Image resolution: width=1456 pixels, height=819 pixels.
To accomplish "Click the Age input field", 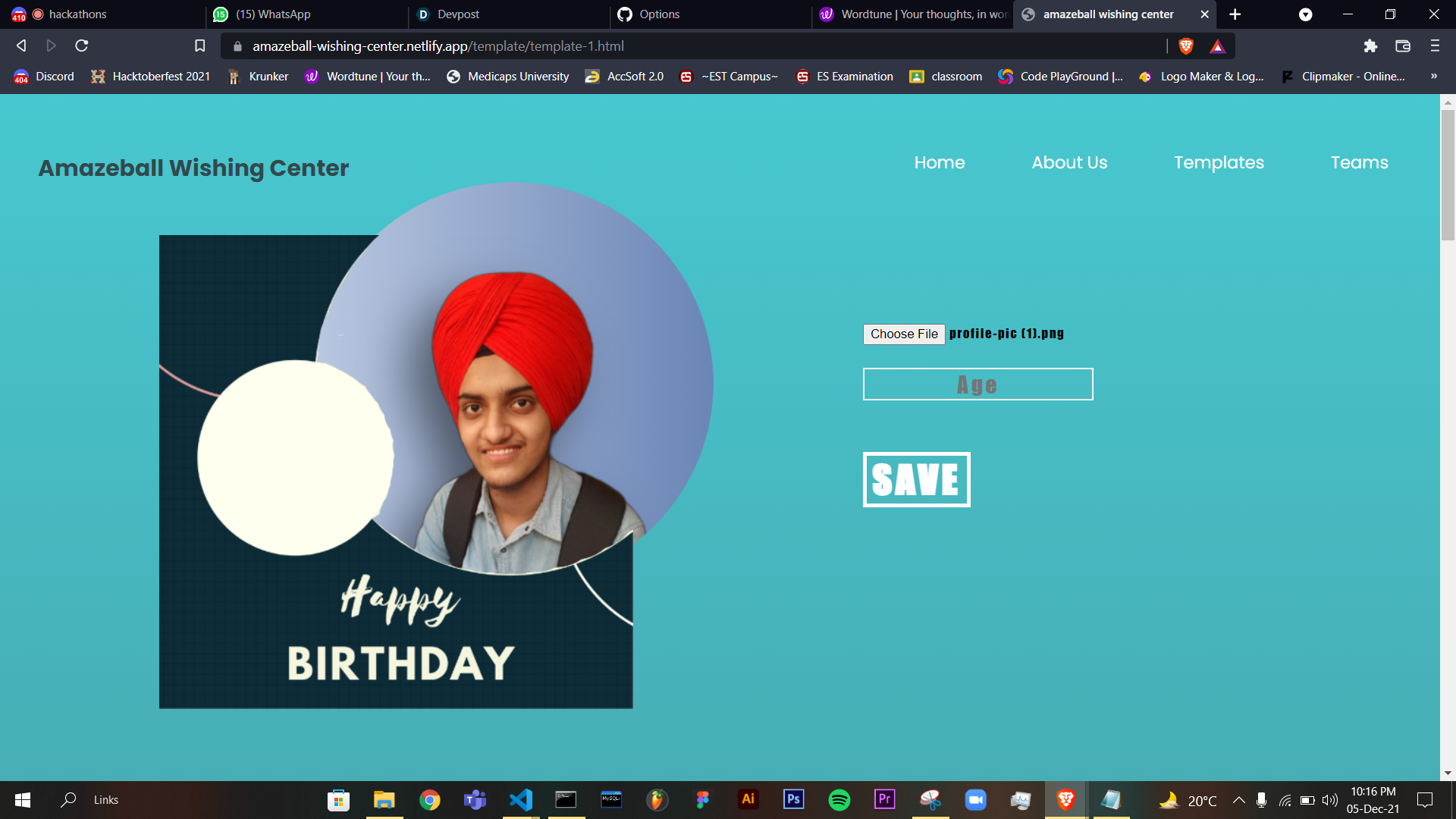I will [x=977, y=384].
